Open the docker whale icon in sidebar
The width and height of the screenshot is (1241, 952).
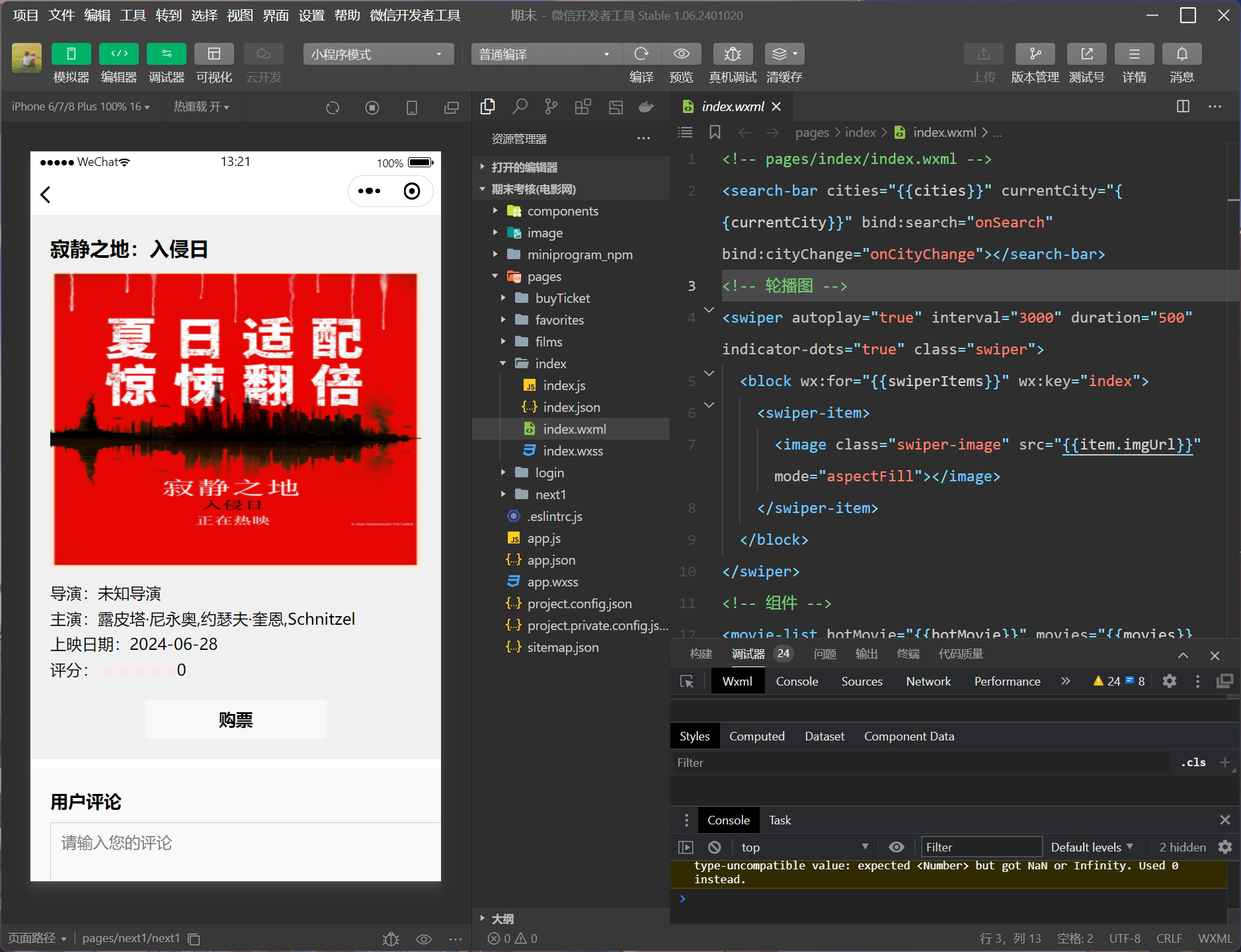click(647, 106)
